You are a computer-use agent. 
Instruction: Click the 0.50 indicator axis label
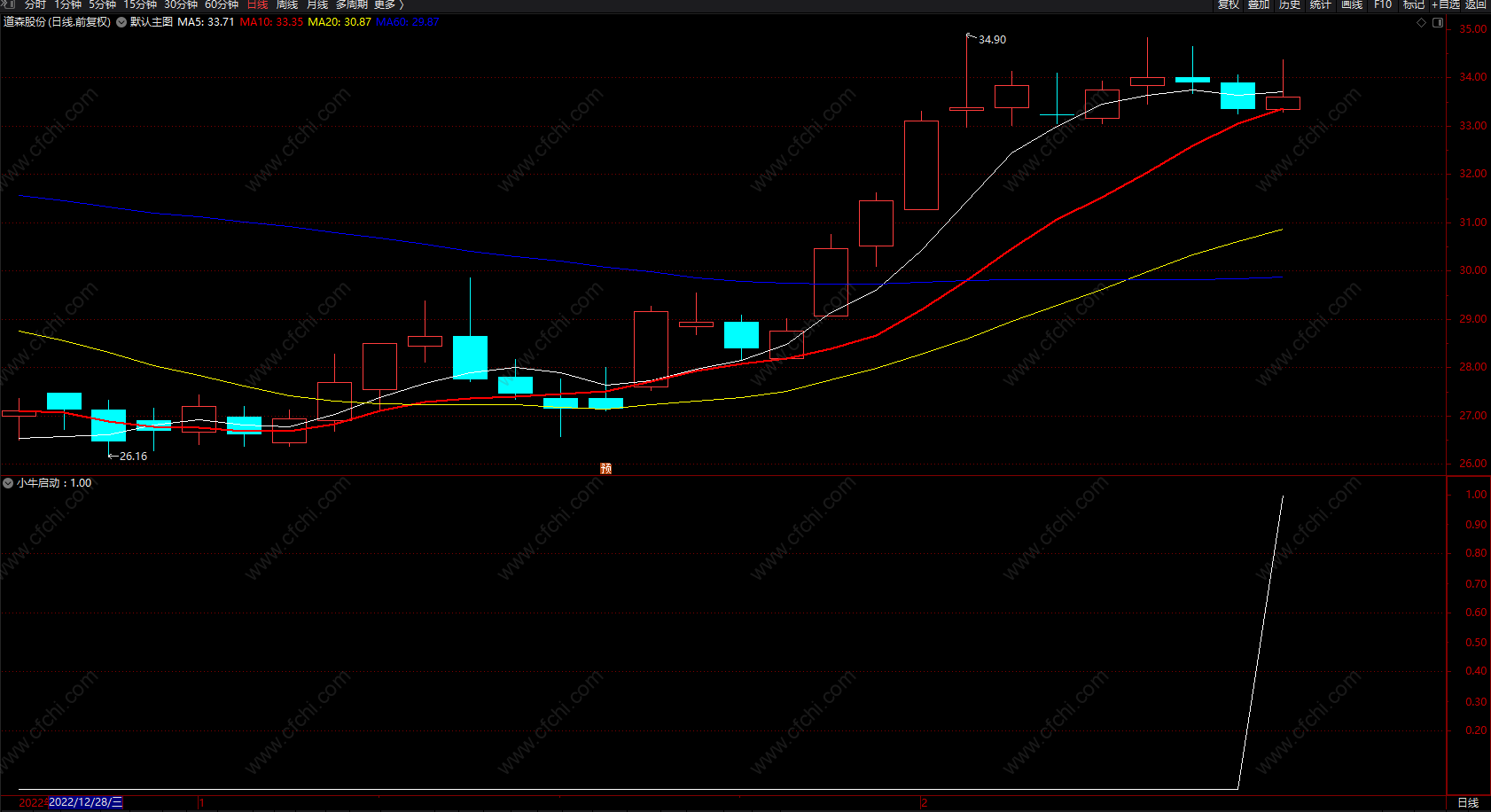tap(1476, 643)
